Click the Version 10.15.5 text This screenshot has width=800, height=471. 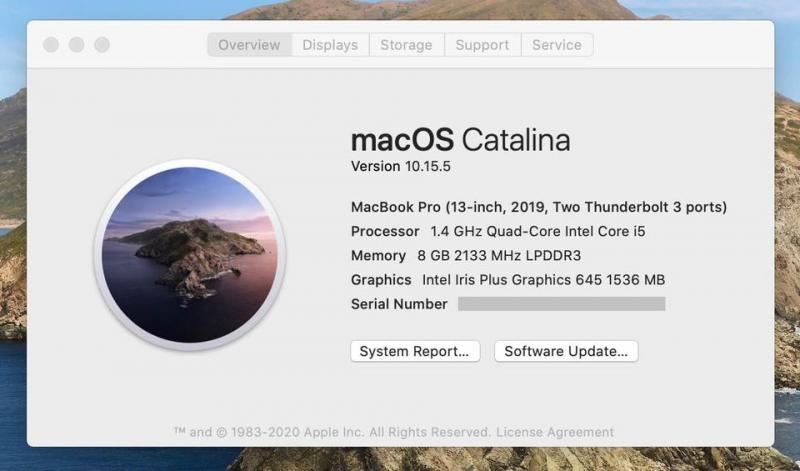coord(401,166)
